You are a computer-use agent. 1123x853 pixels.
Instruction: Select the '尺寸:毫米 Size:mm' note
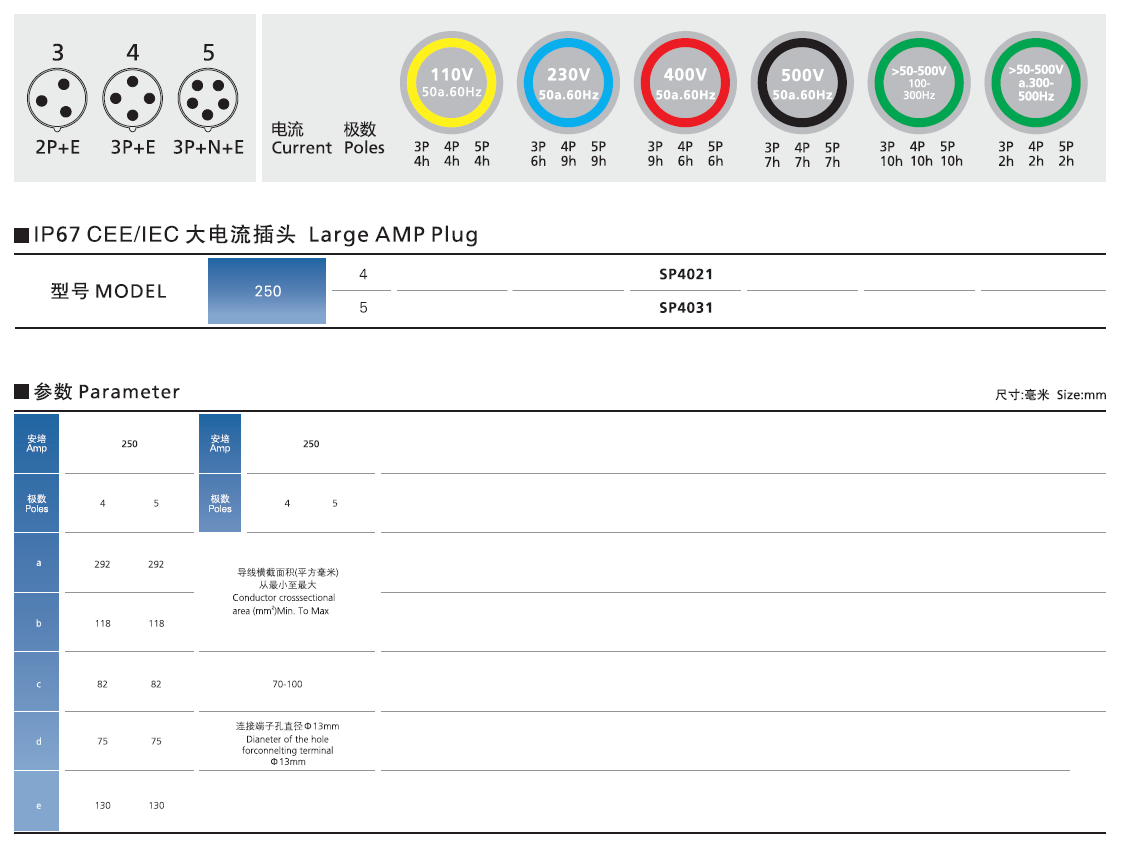1050,395
